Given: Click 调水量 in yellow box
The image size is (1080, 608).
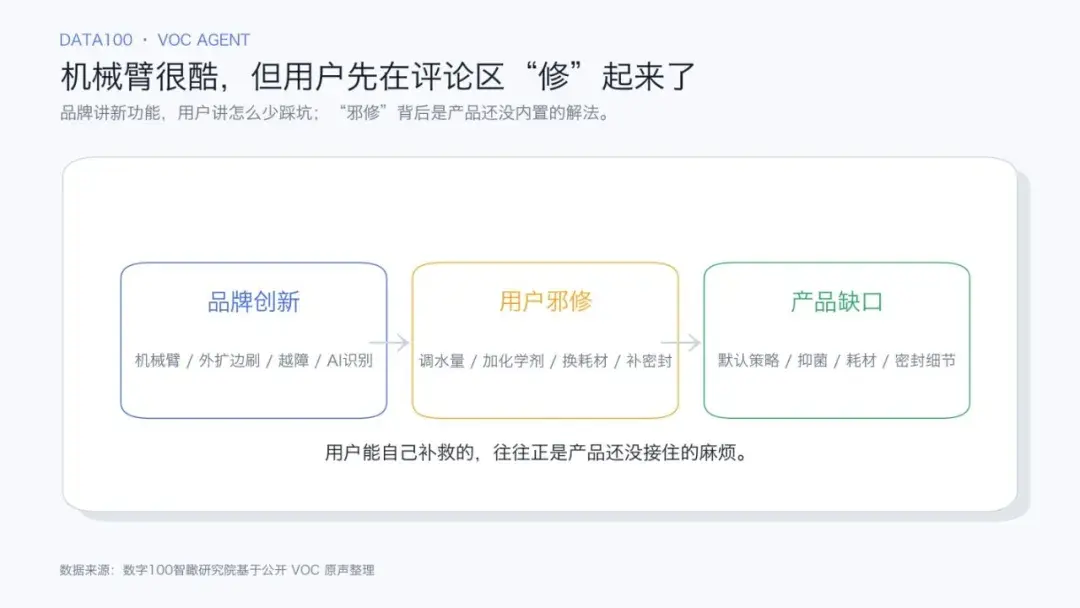Looking at the screenshot, I should coord(442,361).
